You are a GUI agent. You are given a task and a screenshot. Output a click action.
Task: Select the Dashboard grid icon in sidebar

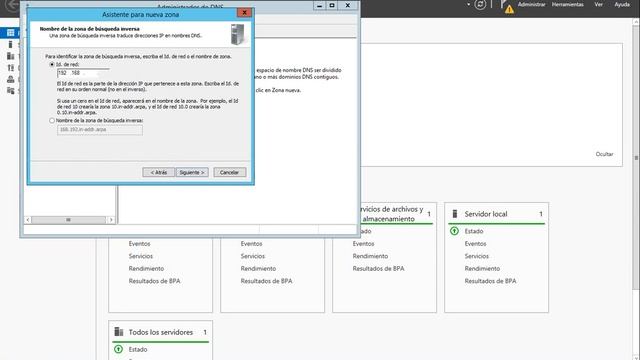[11, 33]
